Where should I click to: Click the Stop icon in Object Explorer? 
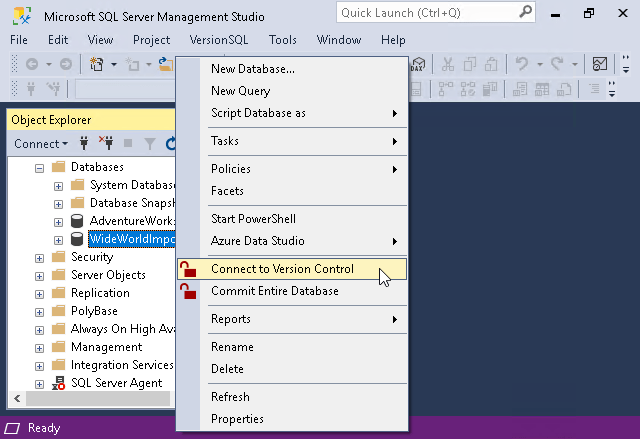tap(128, 143)
